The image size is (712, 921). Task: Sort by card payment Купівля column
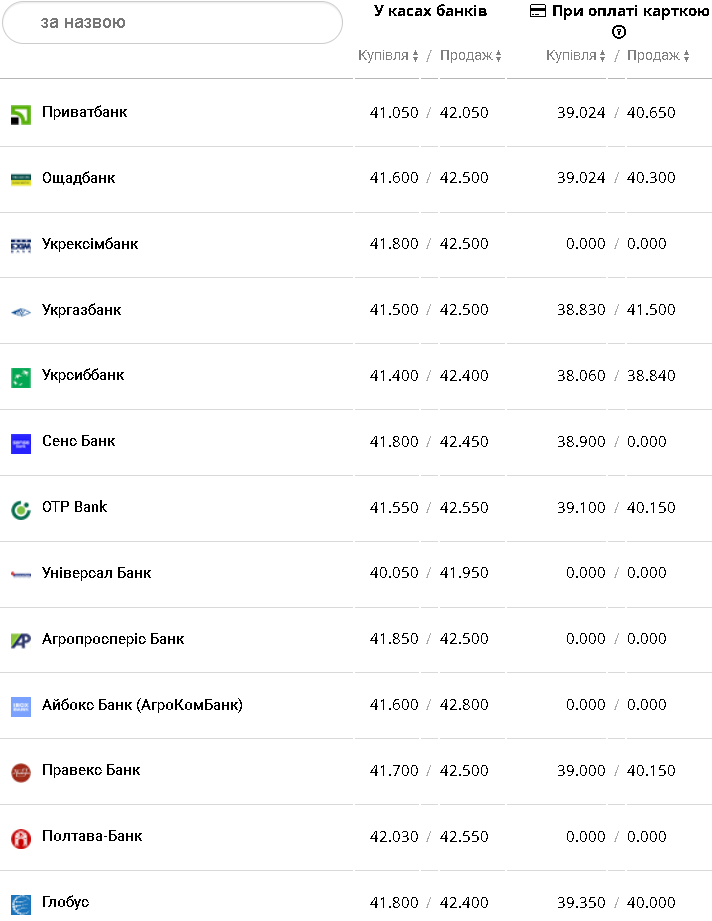click(x=576, y=56)
